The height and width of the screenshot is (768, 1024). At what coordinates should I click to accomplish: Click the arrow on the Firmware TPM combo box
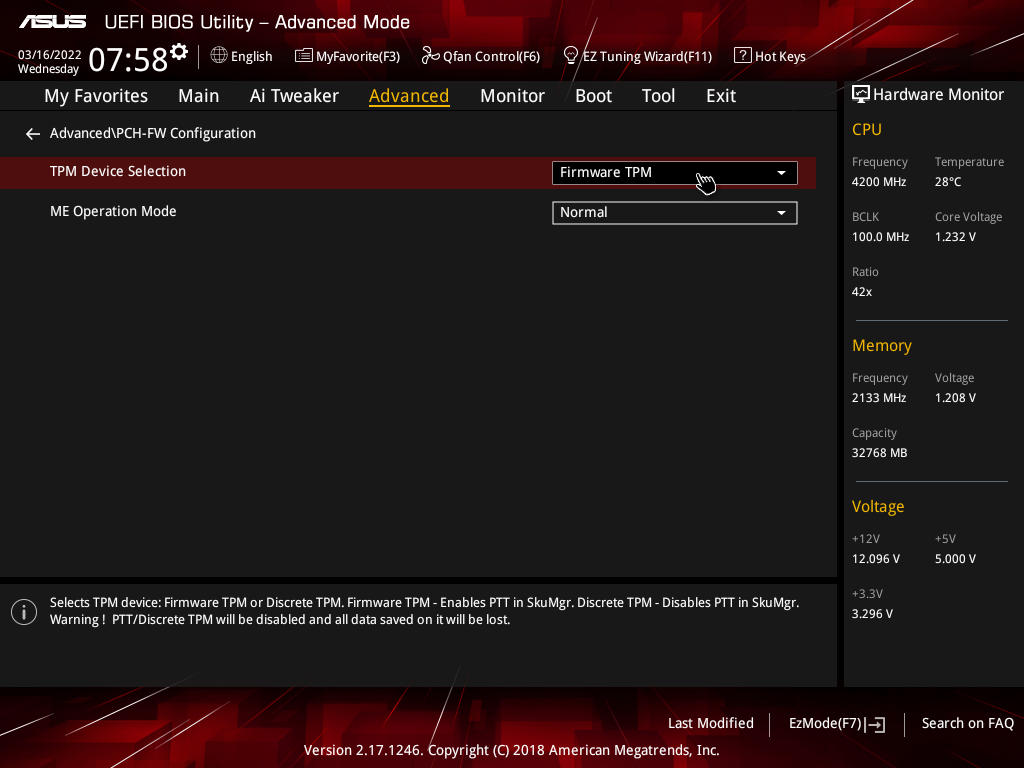781,173
